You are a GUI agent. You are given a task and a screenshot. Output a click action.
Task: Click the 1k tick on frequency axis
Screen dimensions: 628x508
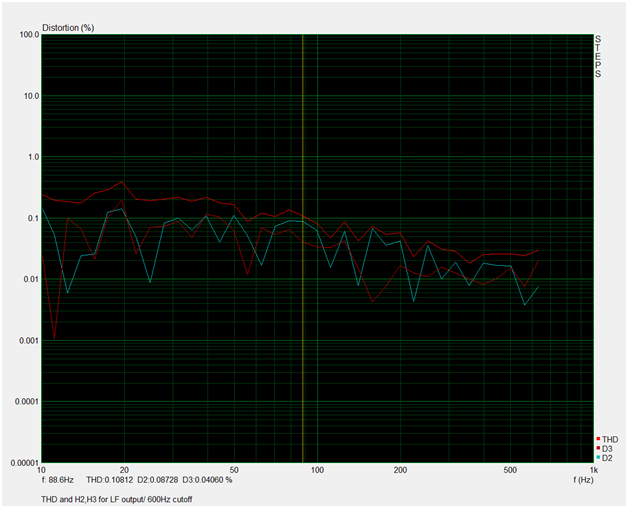click(594, 470)
